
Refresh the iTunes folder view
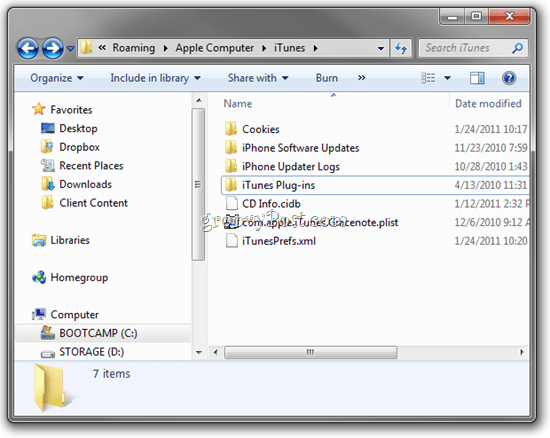coord(401,48)
